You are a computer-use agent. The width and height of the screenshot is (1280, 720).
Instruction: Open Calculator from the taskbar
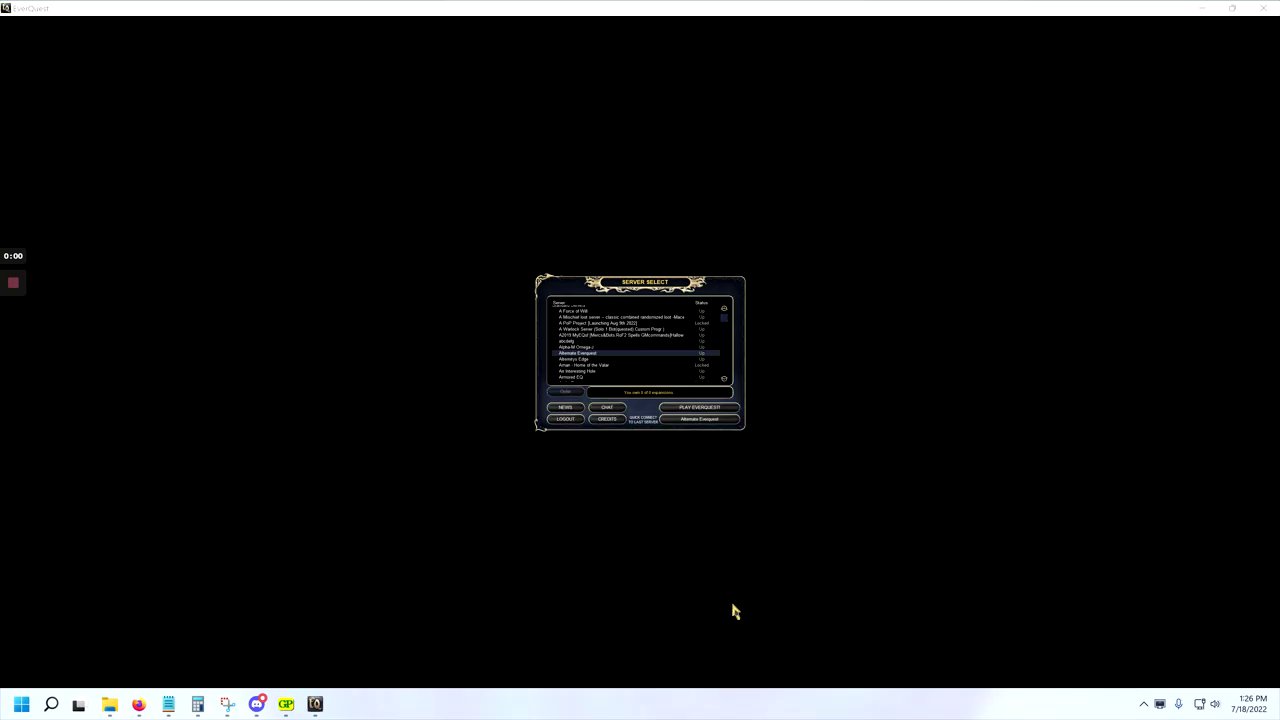pos(197,704)
